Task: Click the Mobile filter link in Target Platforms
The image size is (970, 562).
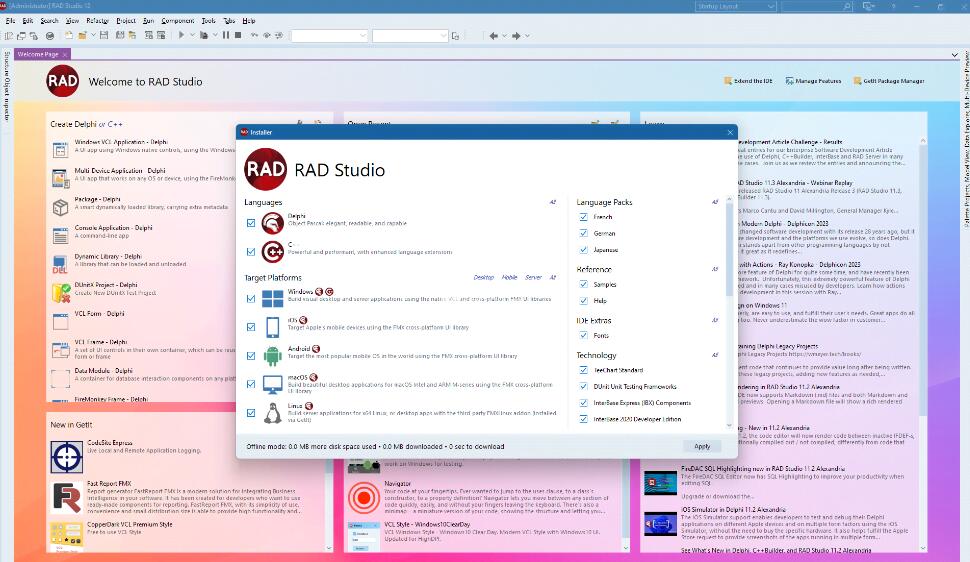Action: point(509,277)
